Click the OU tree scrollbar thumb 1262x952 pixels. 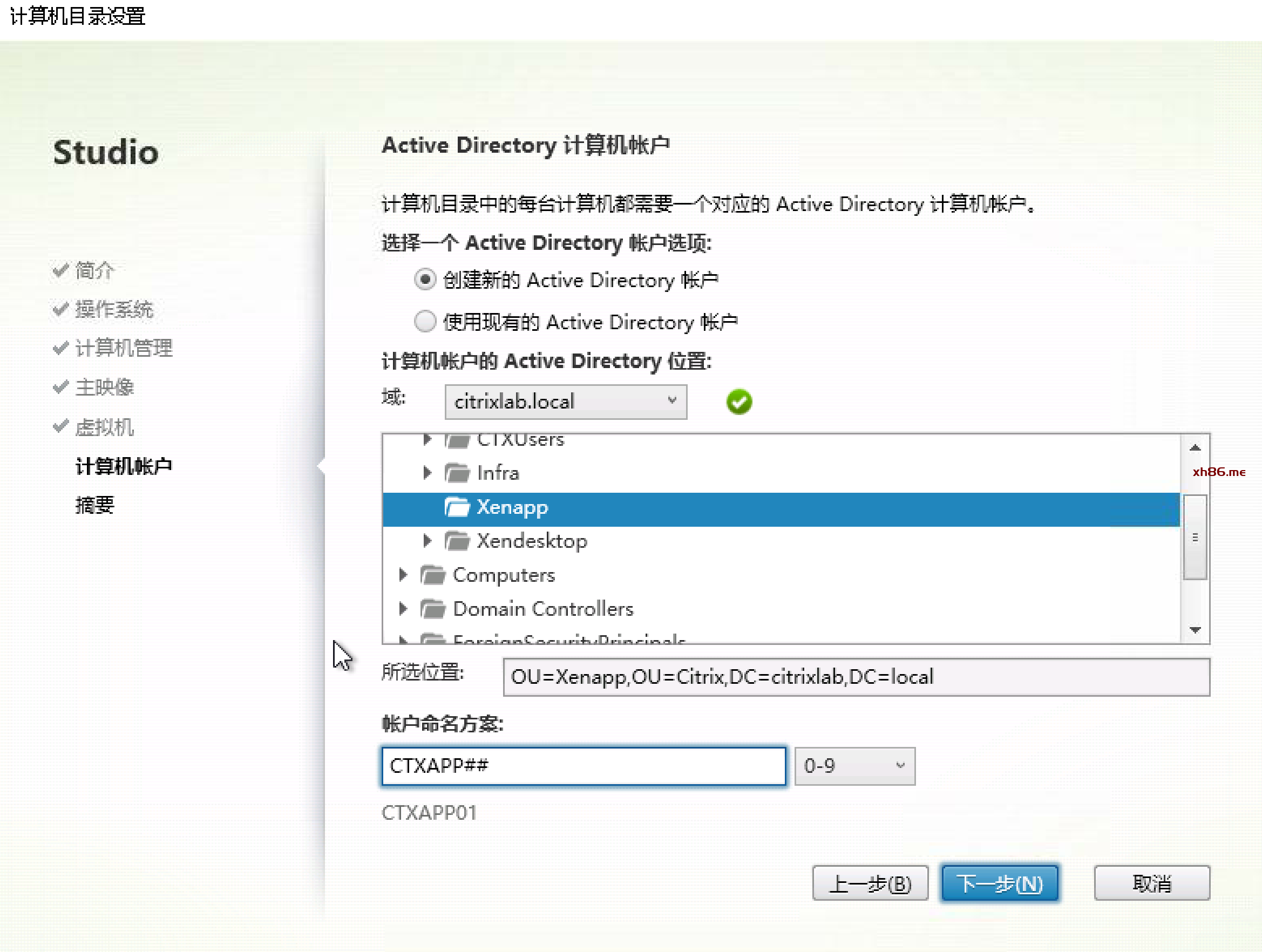coord(1195,538)
